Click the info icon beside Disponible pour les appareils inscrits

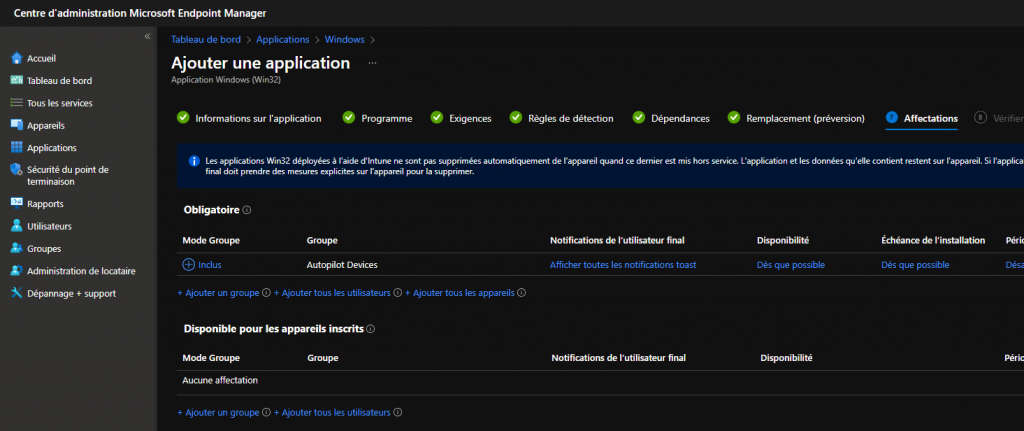tap(370, 329)
